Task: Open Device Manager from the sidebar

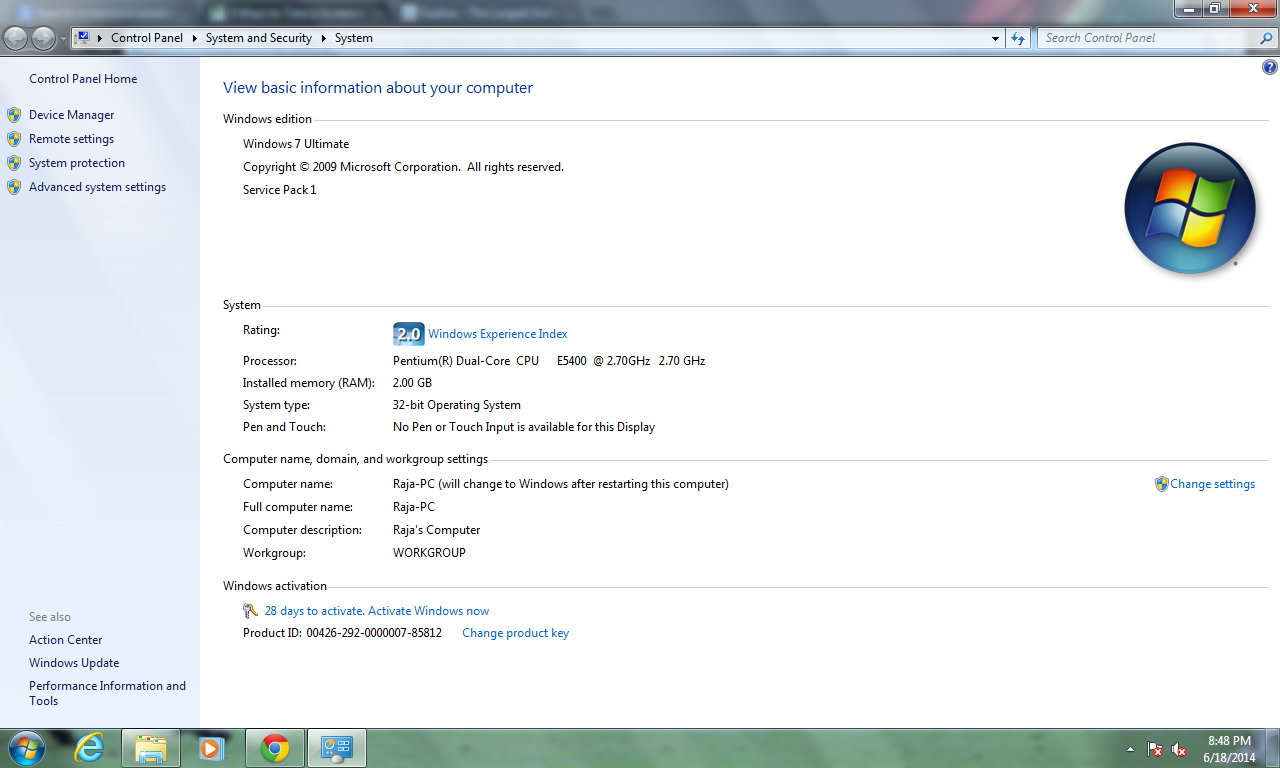Action: pyautogui.click(x=71, y=115)
